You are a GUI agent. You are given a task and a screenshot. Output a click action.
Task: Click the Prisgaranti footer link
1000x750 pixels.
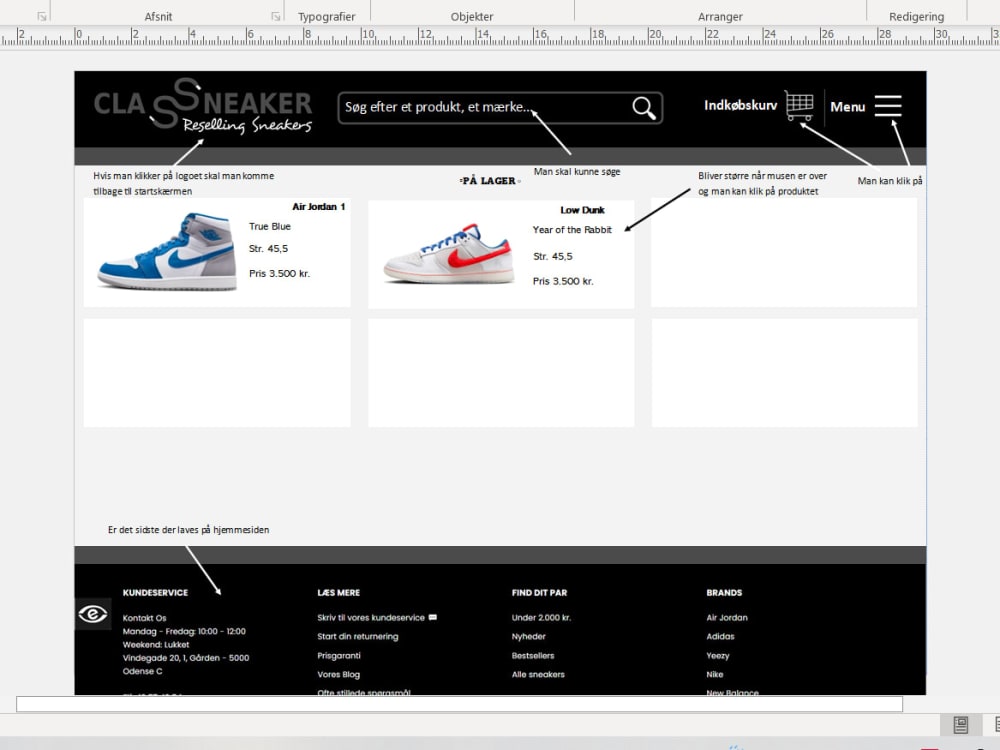click(x=339, y=656)
